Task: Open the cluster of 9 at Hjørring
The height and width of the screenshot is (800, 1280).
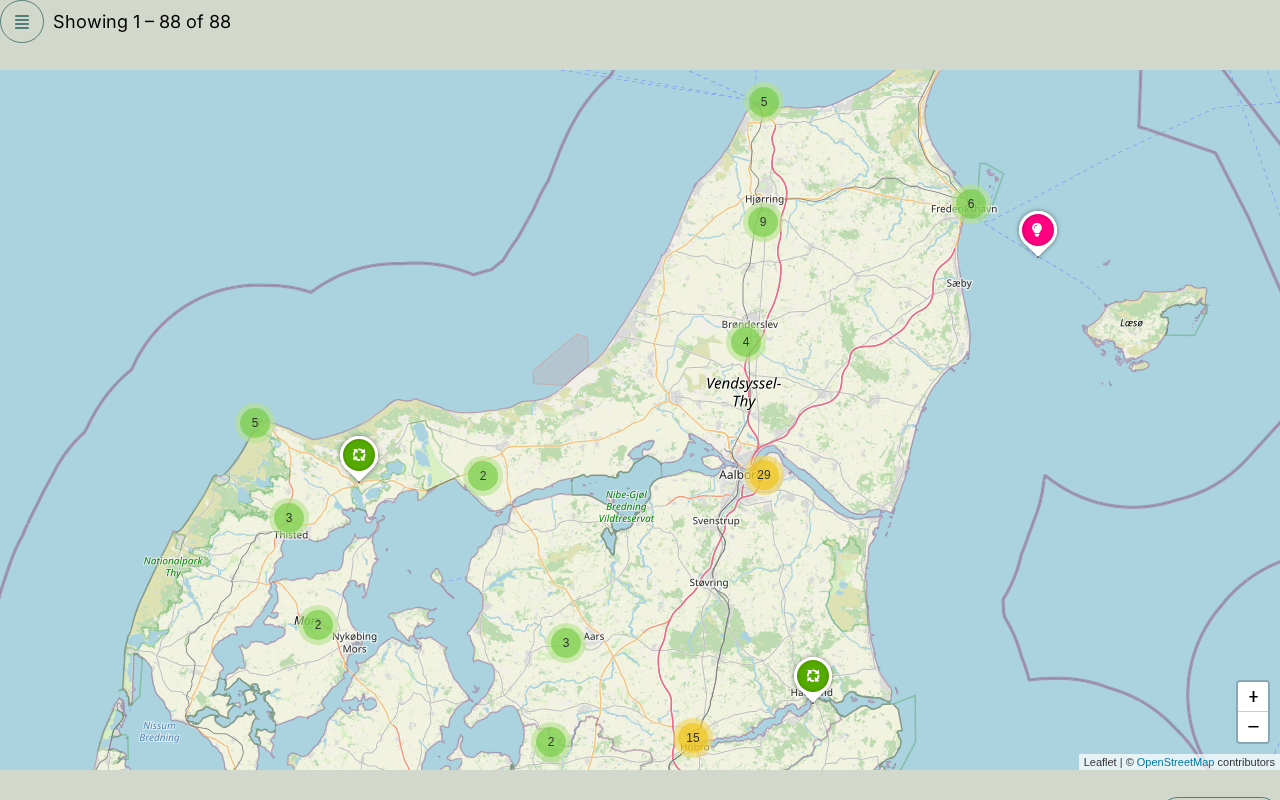Action: pyautogui.click(x=763, y=222)
